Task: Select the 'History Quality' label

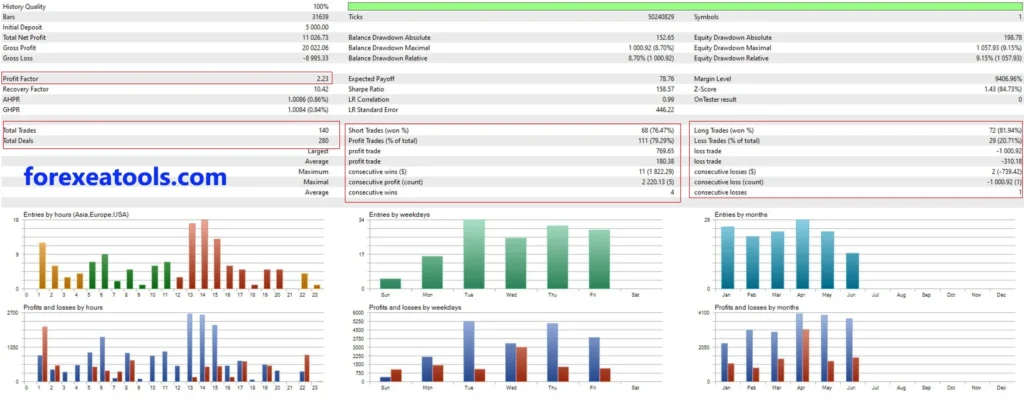Action: tap(24, 7)
